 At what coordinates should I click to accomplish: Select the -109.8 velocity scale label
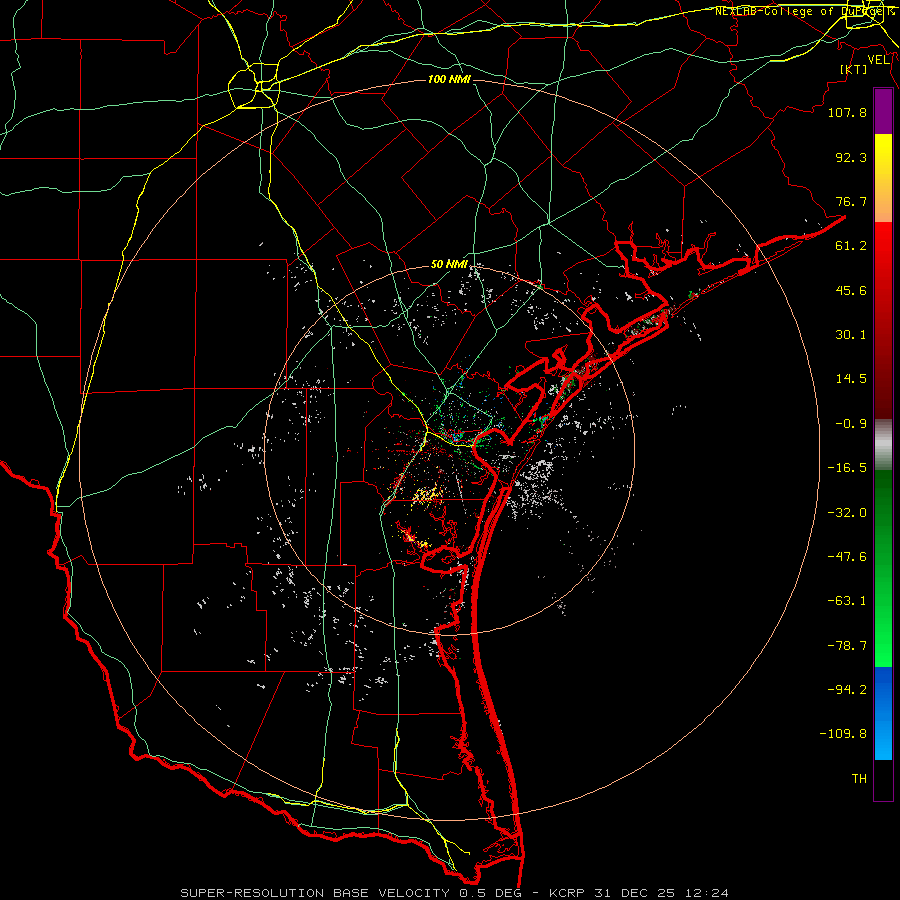pyautogui.click(x=843, y=734)
